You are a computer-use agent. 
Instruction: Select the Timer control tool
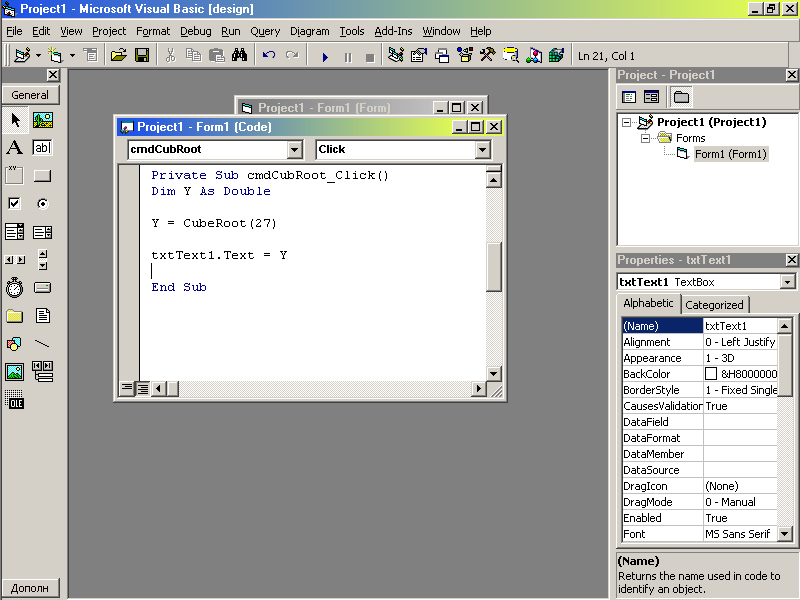click(15, 288)
